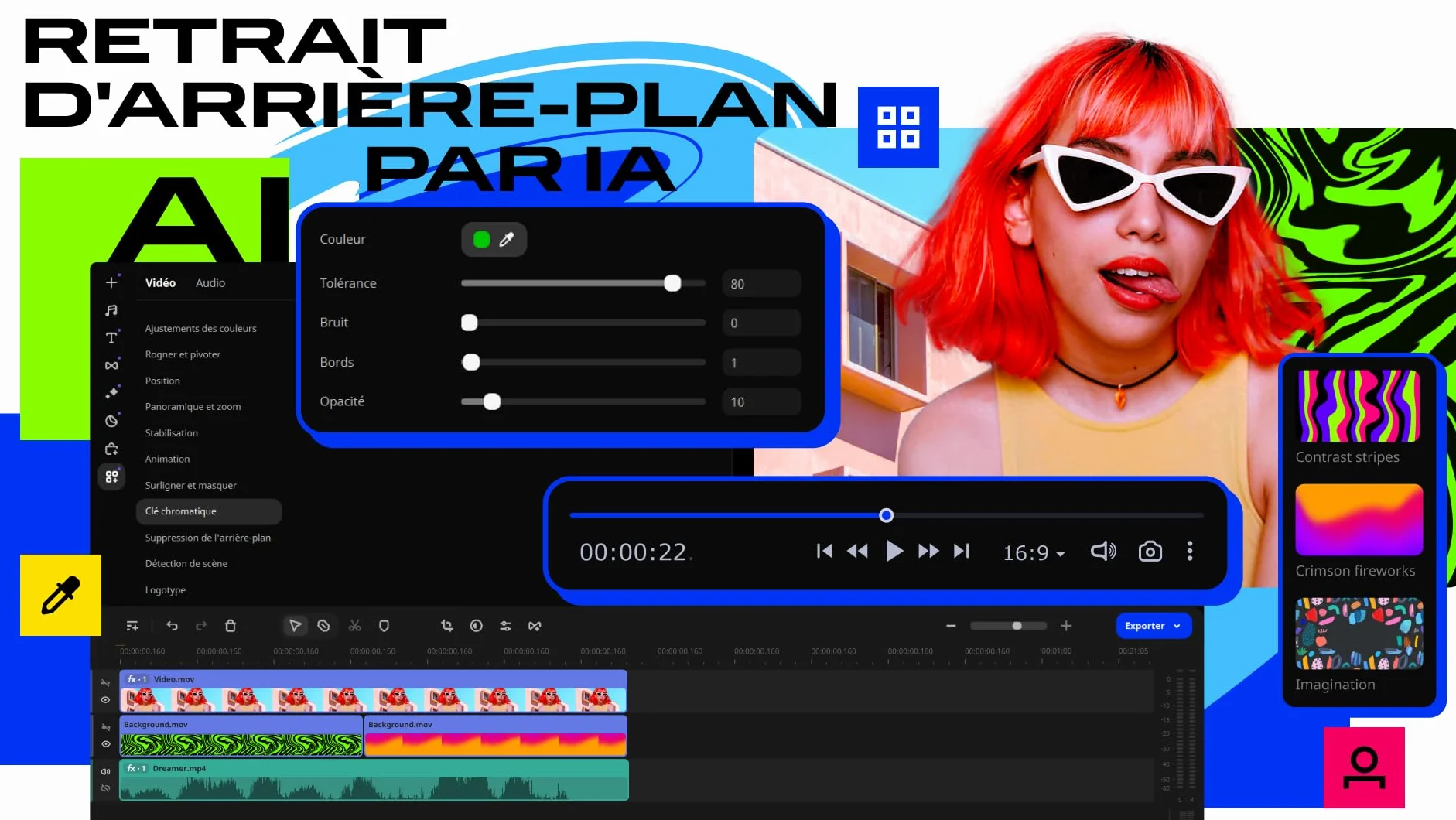Select Clé chromatique tool
This screenshot has height=820, width=1456.
pos(209,511)
